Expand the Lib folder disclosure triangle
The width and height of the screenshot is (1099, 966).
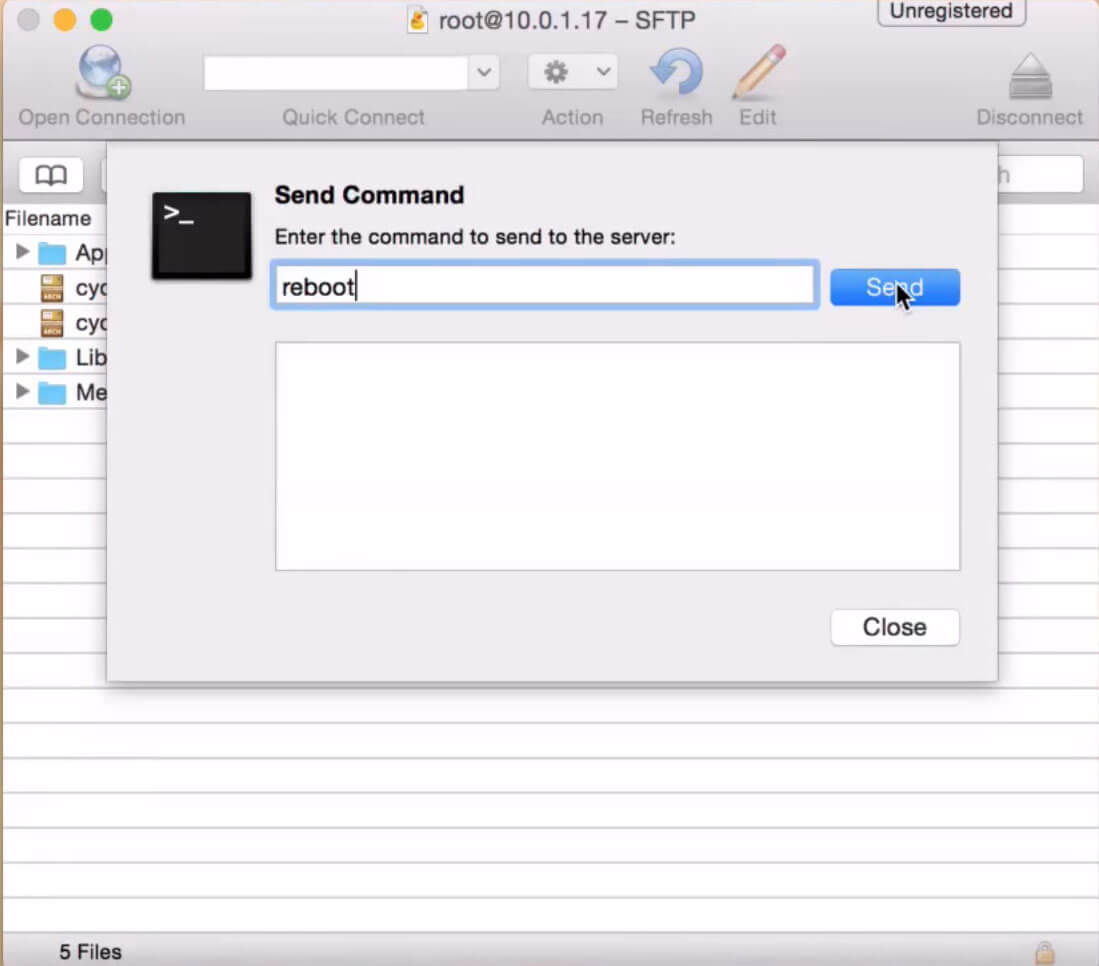click(22, 357)
